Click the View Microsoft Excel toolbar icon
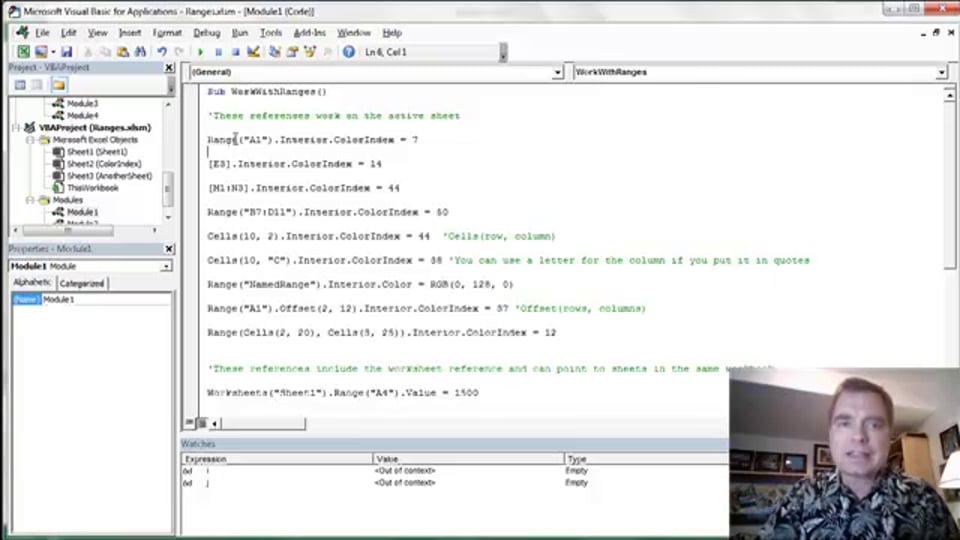 23,52
